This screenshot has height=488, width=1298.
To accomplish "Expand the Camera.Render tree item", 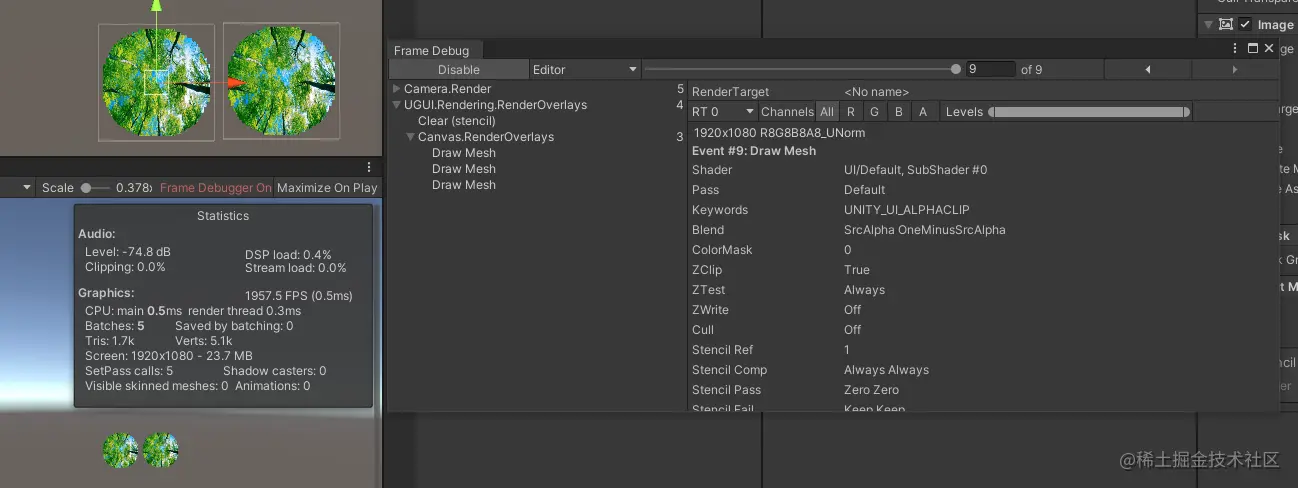I will 397,89.
